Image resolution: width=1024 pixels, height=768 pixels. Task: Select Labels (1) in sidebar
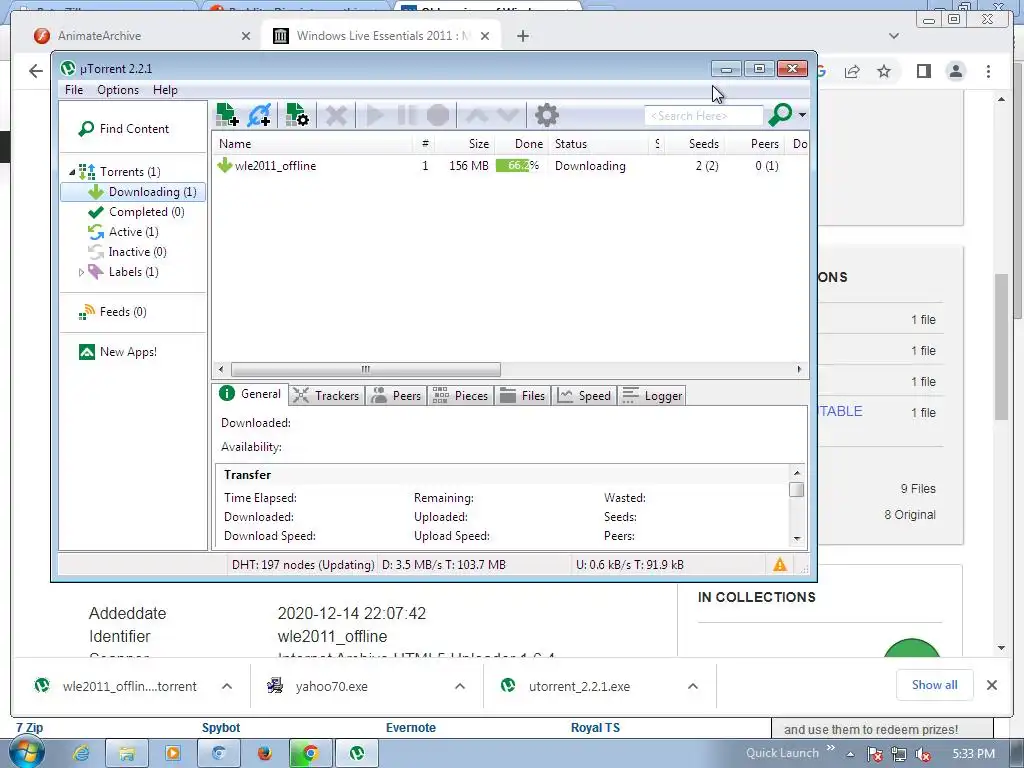pyautogui.click(x=123, y=272)
